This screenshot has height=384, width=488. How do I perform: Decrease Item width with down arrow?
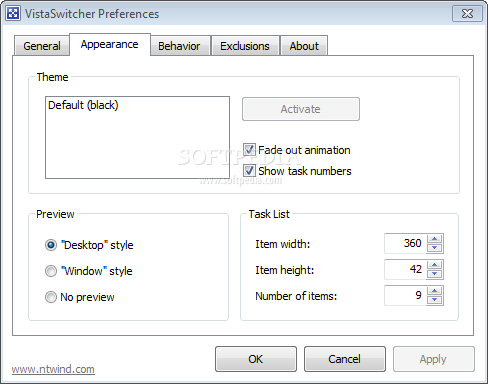(x=434, y=248)
